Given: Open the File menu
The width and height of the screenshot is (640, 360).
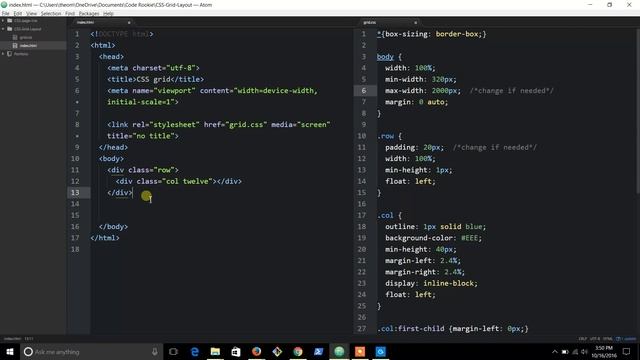Looking at the screenshot, I should click(x=5, y=13).
